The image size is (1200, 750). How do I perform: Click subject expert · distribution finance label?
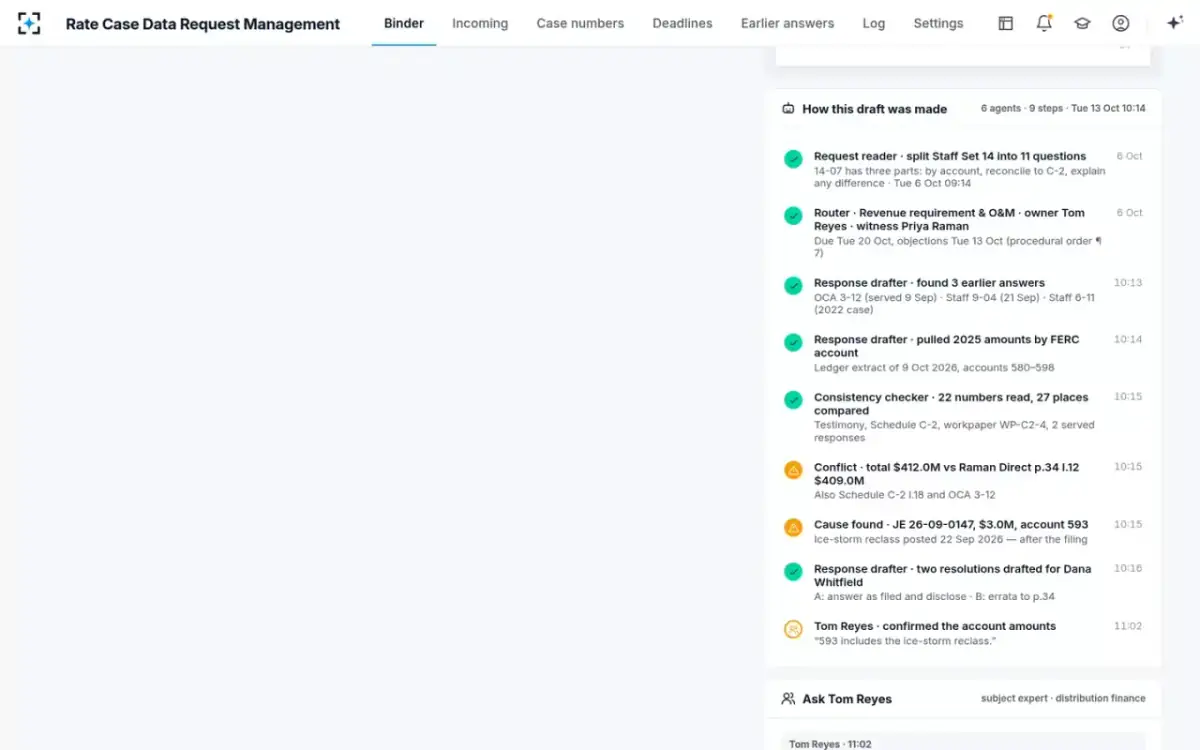(x=1063, y=698)
